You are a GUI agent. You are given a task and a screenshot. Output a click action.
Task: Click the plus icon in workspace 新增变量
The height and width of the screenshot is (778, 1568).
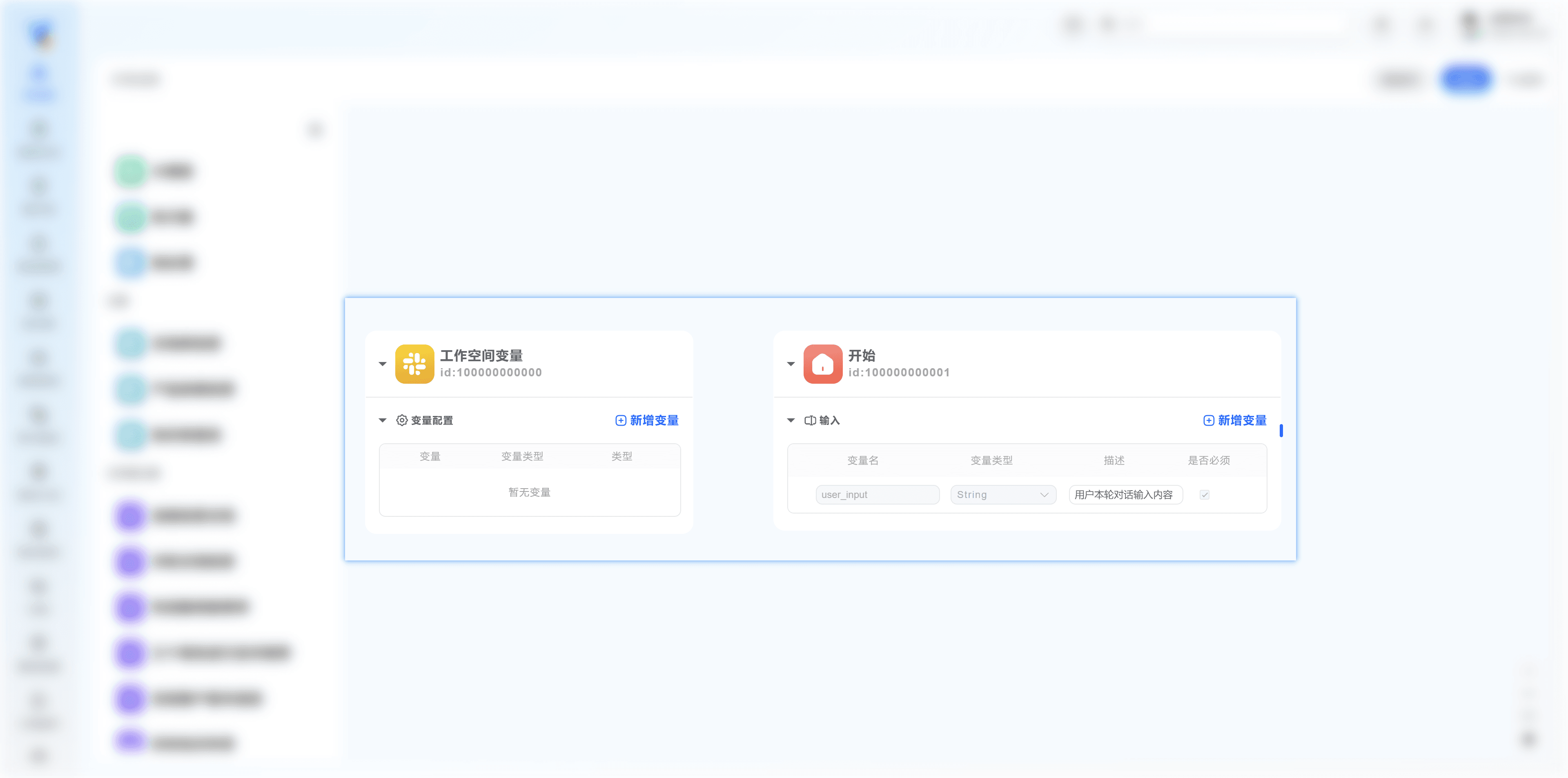620,420
